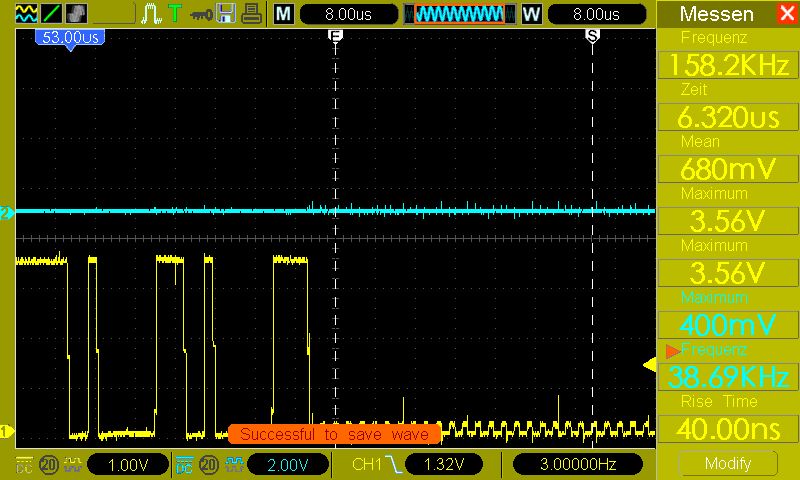The image size is (800, 480).
Task: Click the waveform memory overview bar
Action: point(460,14)
